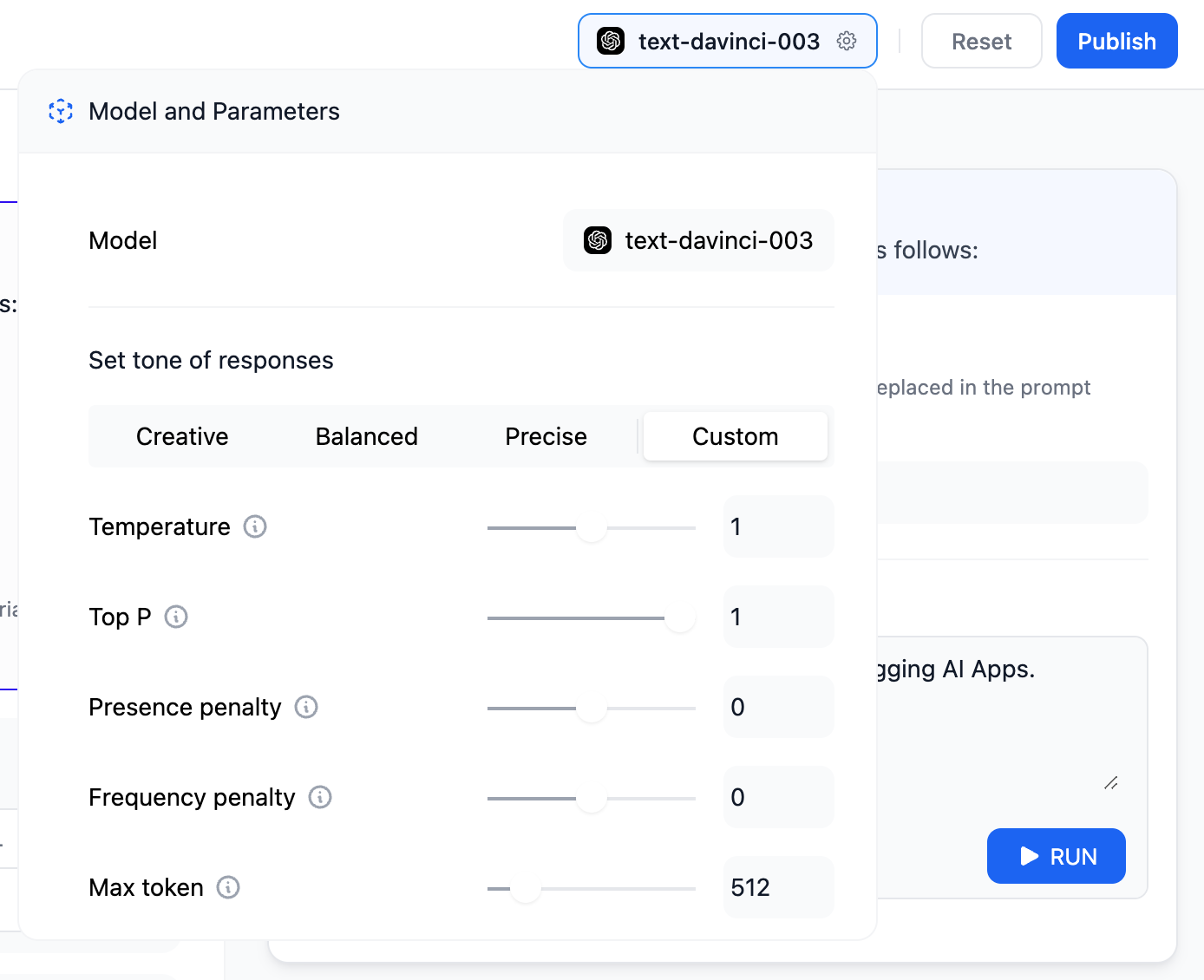Click the Presence penalty slider handle
This screenshot has width=1204, height=980.
pos(592,708)
